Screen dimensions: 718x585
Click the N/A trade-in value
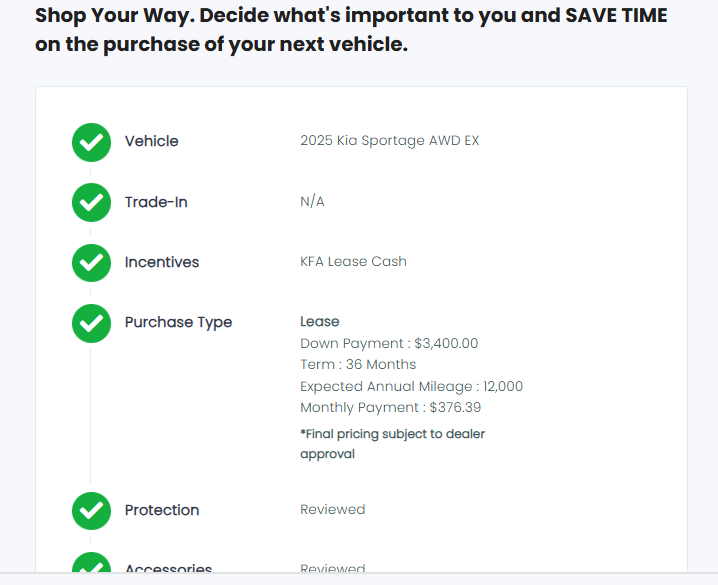click(x=312, y=202)
